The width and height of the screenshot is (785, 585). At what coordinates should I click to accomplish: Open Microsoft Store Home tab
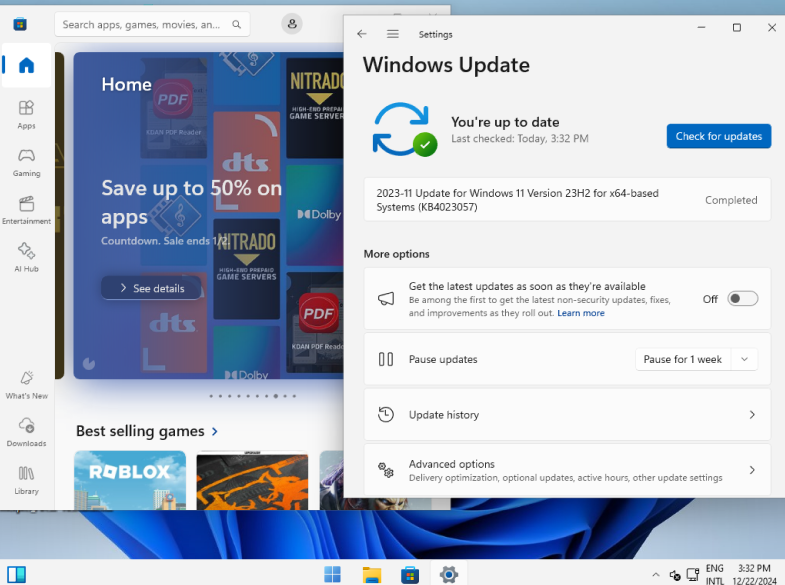coord(26,66)
